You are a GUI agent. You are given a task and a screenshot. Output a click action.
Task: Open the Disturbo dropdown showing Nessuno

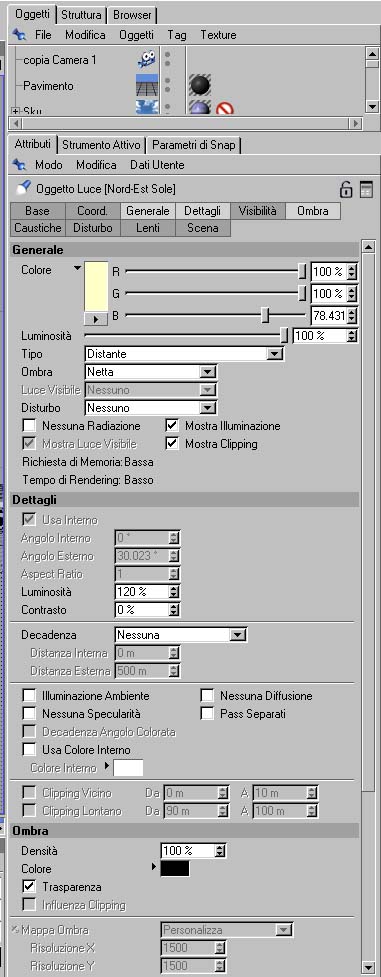(x=150, y=408)
